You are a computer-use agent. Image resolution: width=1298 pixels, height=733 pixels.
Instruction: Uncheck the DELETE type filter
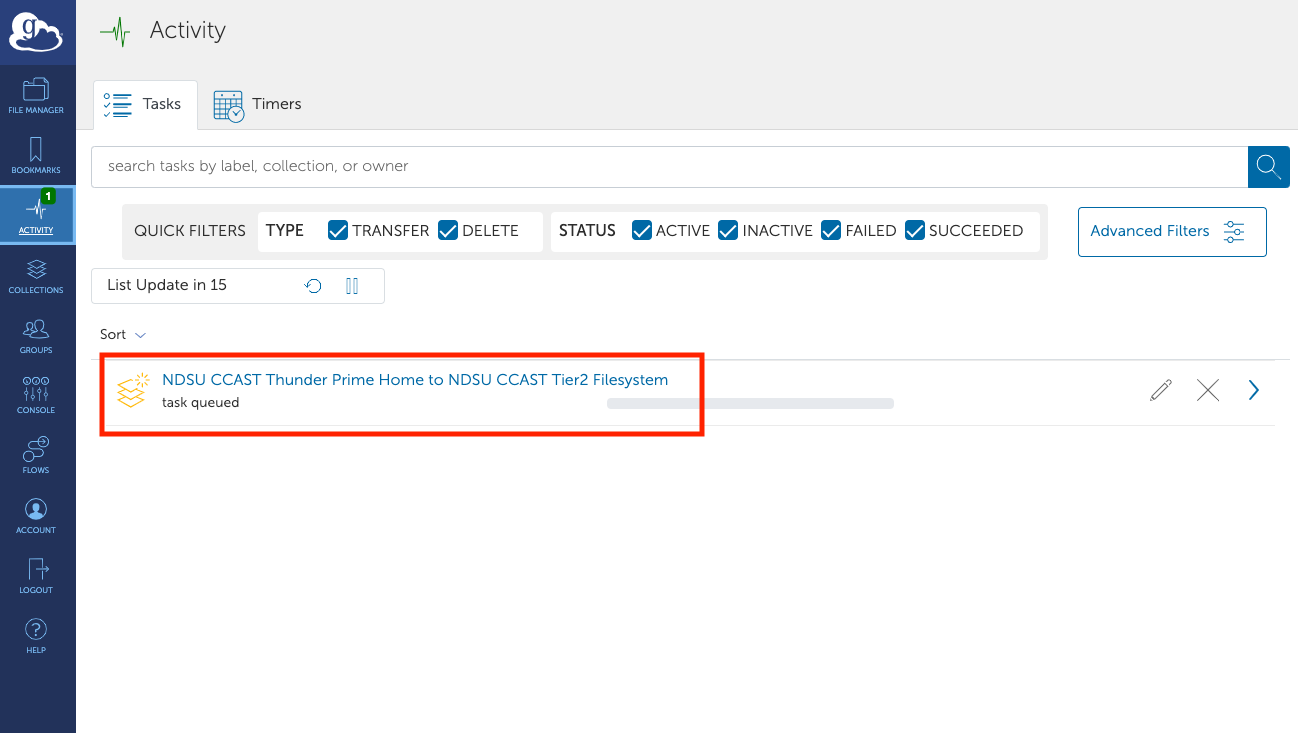(x=448, y=231)
